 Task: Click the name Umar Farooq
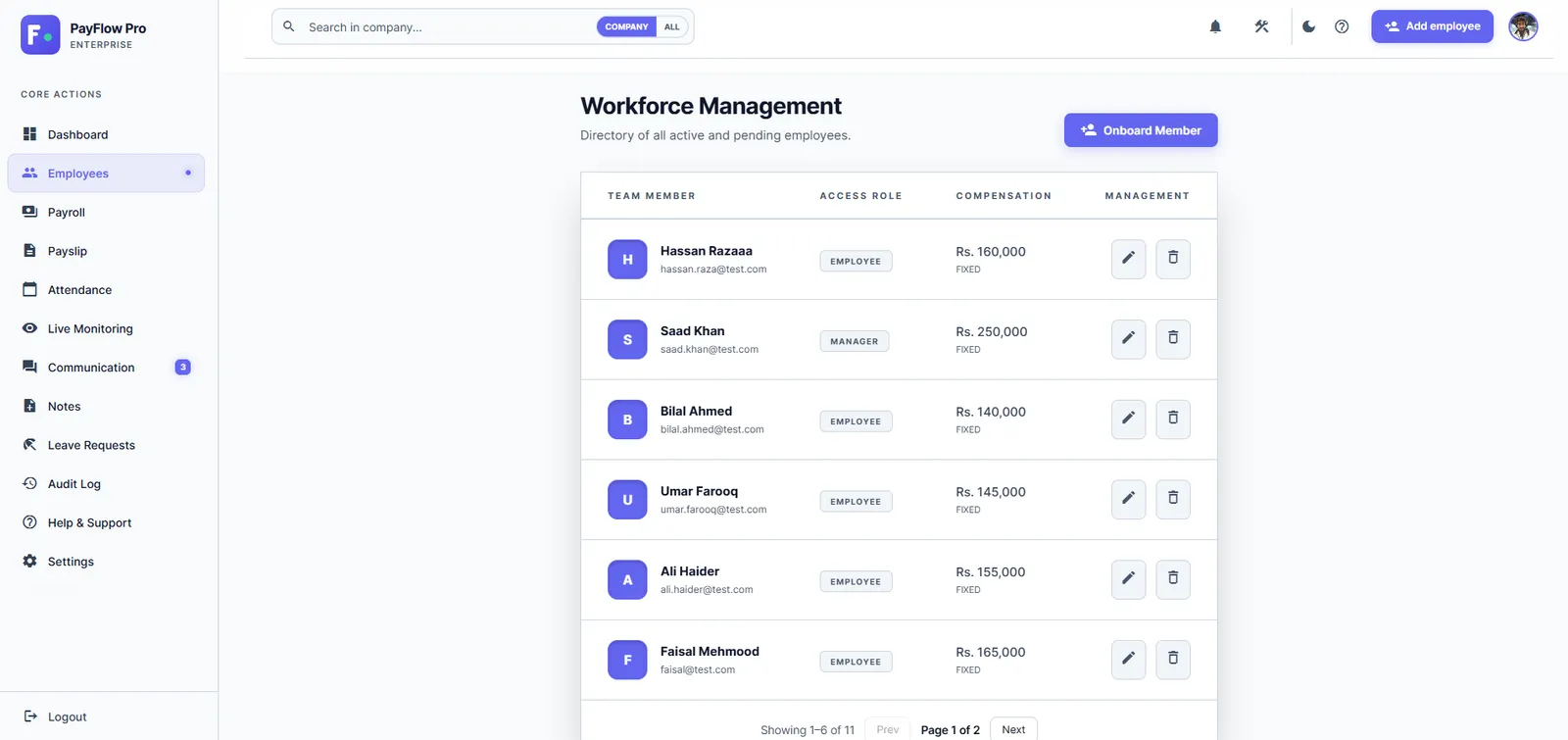pyautogui.click(x=699, y=491)
